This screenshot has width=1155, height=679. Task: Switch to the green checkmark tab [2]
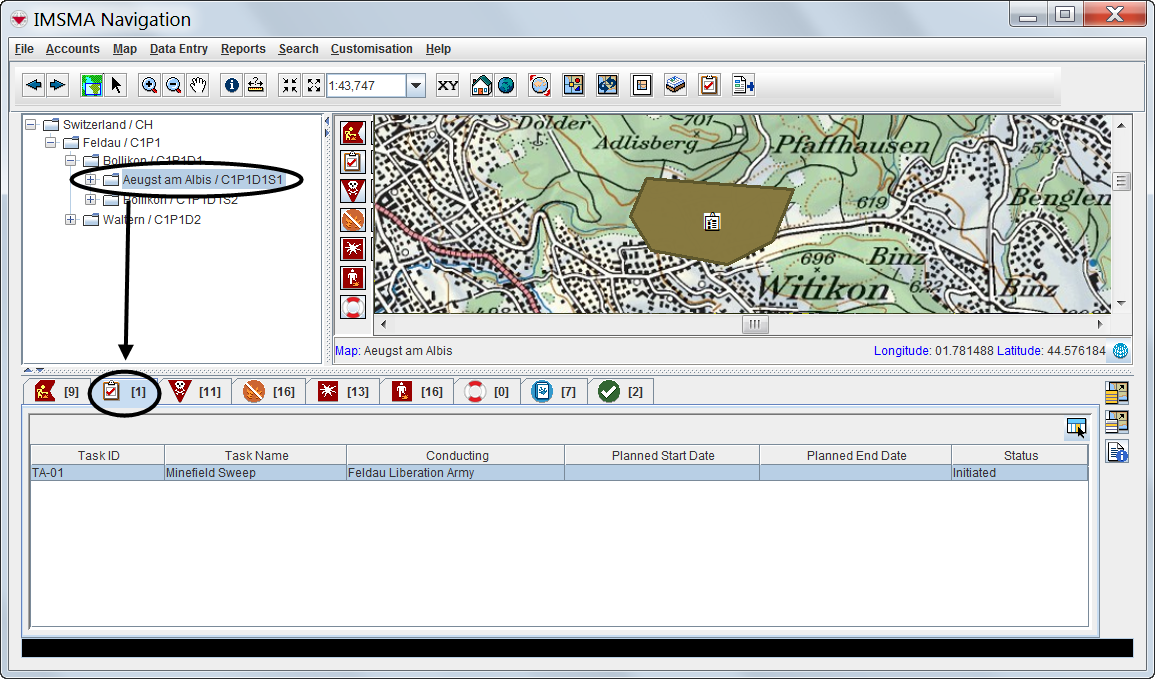(x=621, y=392)
